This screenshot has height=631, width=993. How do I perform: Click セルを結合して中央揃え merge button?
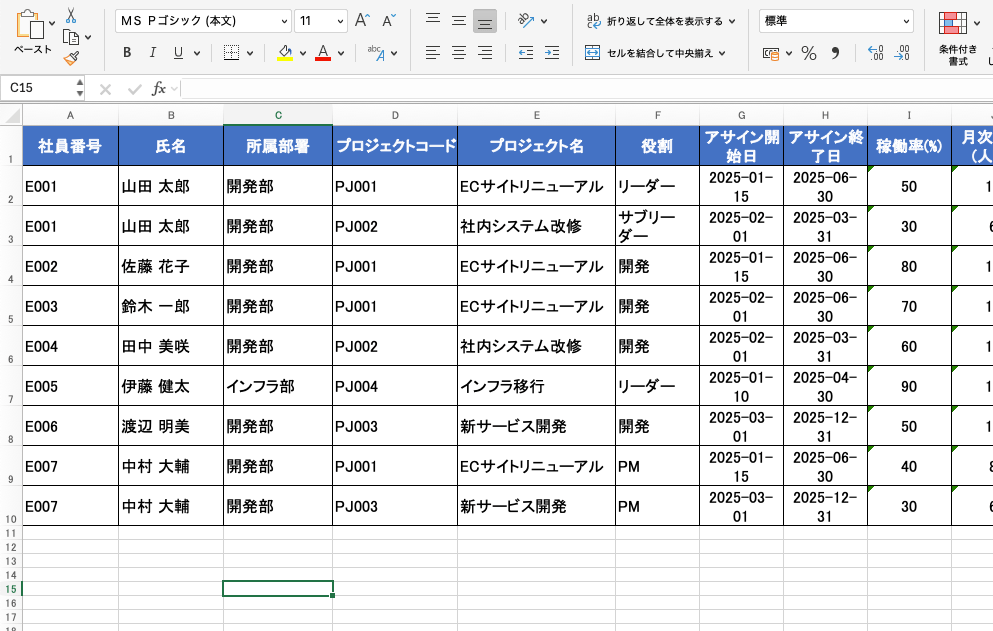click(656, 53)
